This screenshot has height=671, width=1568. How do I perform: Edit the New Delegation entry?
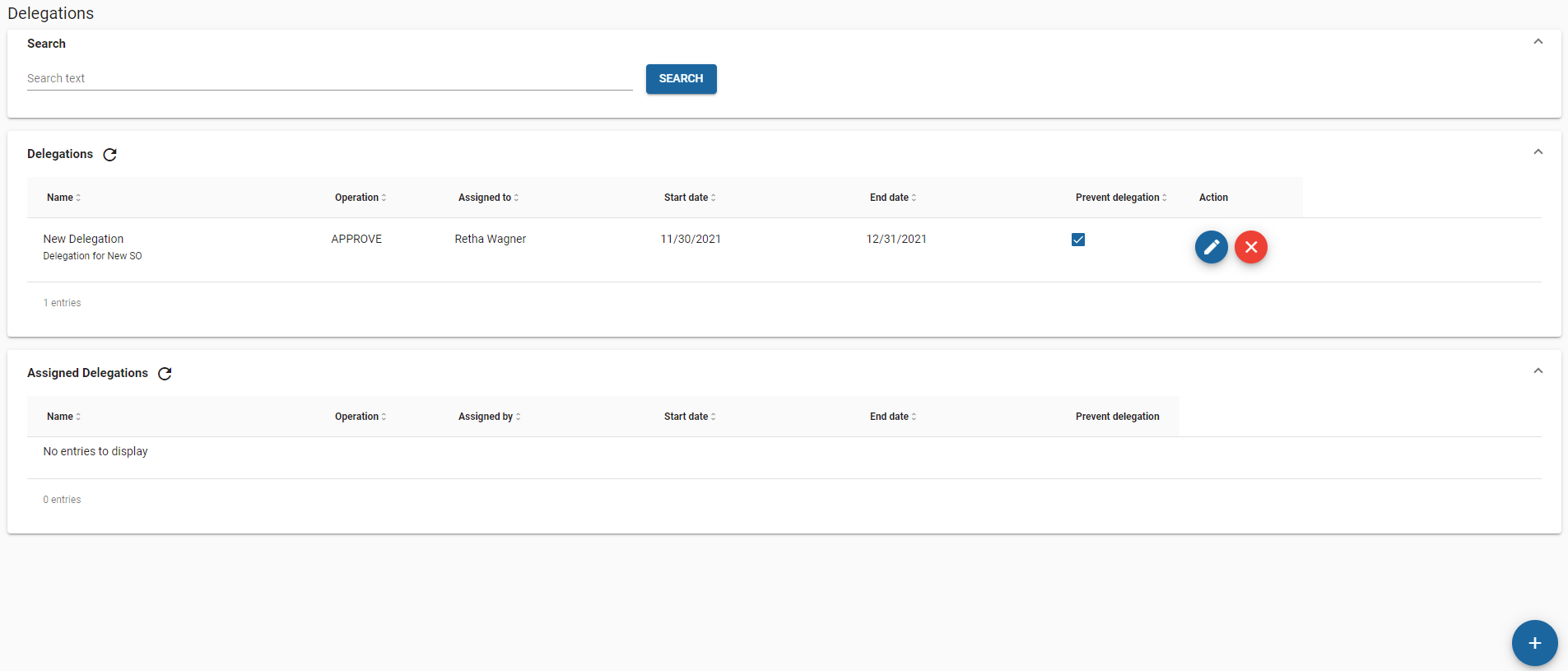point(1211,247)
